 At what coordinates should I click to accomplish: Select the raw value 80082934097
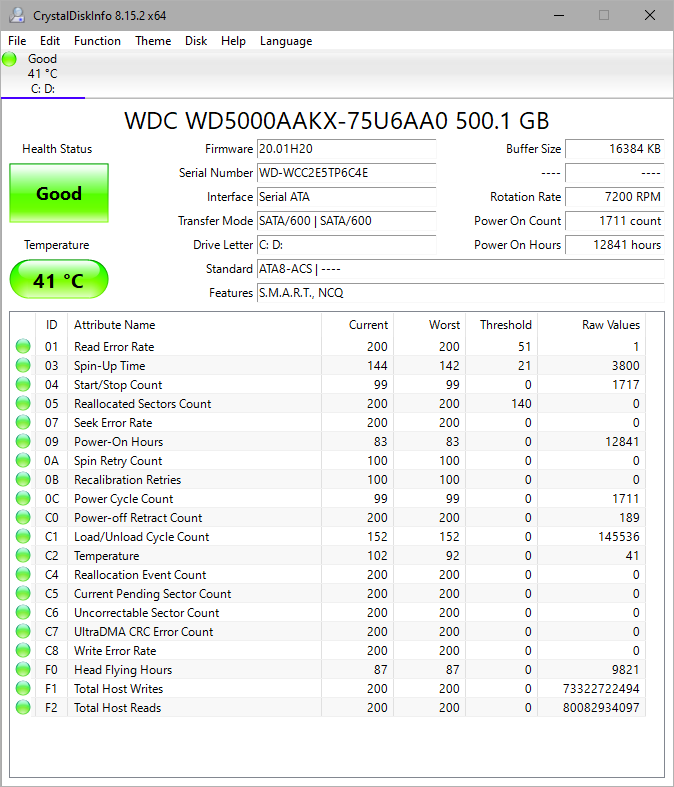(x=601, y=708)
